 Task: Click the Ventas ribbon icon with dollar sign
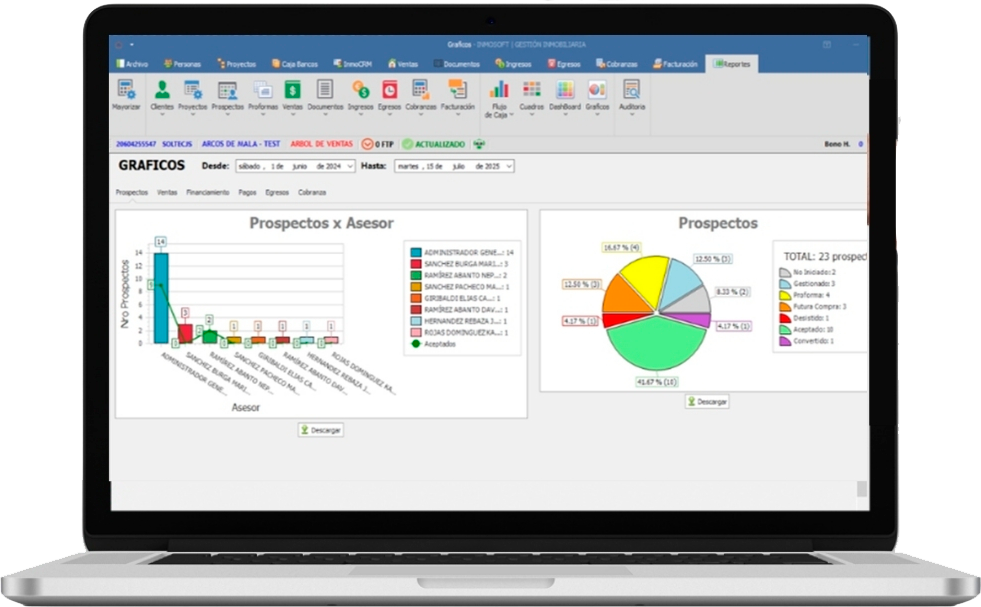292,90
